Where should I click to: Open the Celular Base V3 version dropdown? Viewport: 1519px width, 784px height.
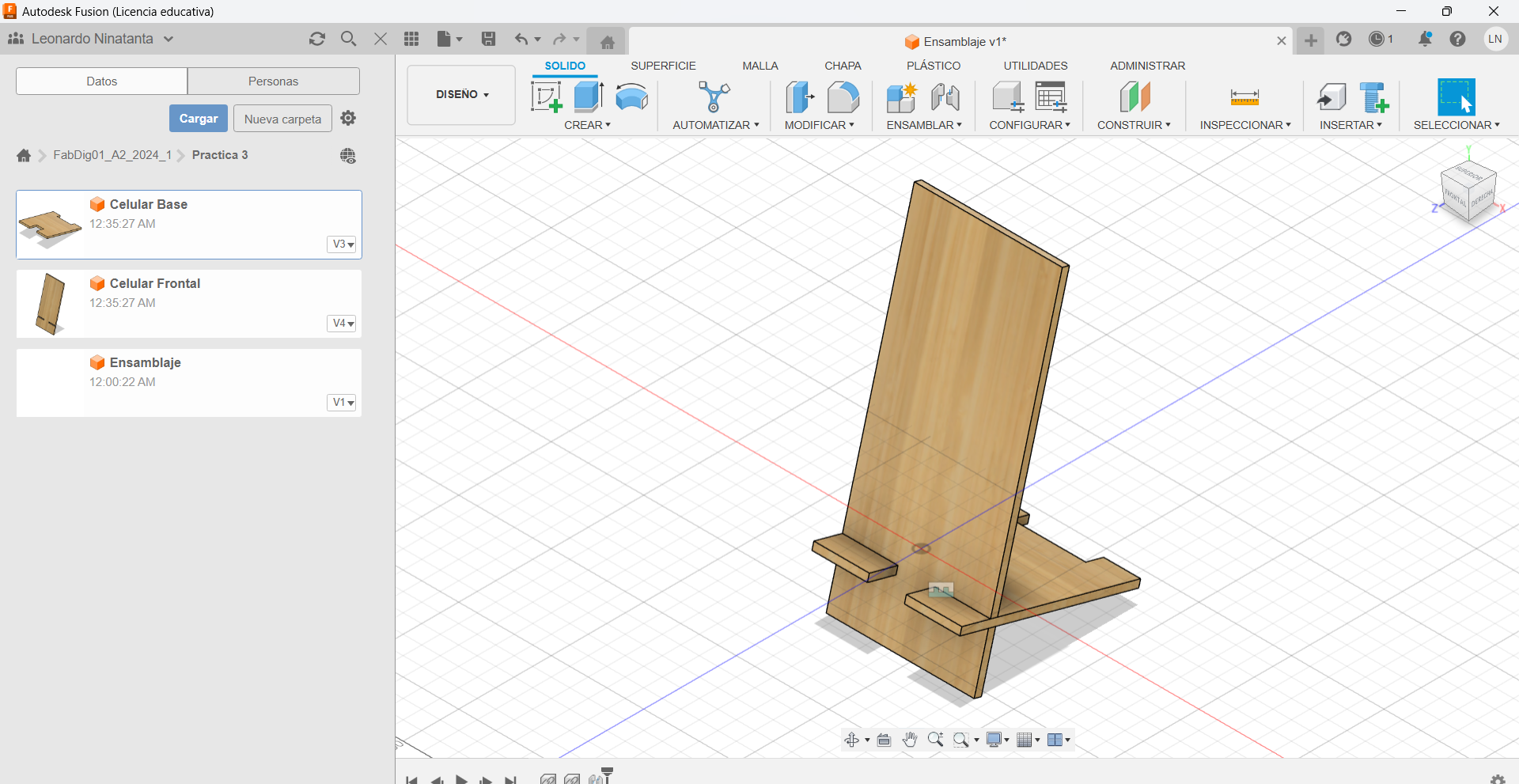343,244
